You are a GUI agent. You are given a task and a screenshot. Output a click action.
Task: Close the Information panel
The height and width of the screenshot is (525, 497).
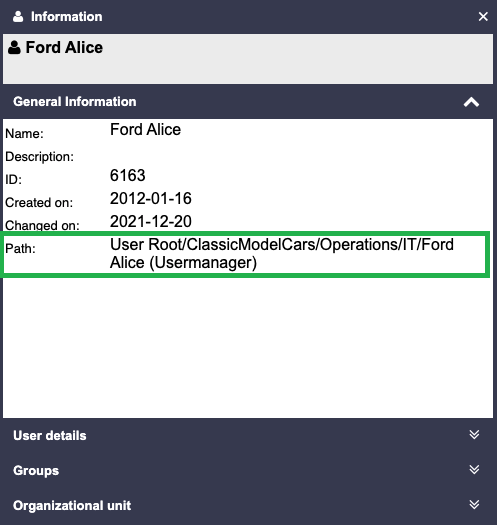tap(483, 16)
